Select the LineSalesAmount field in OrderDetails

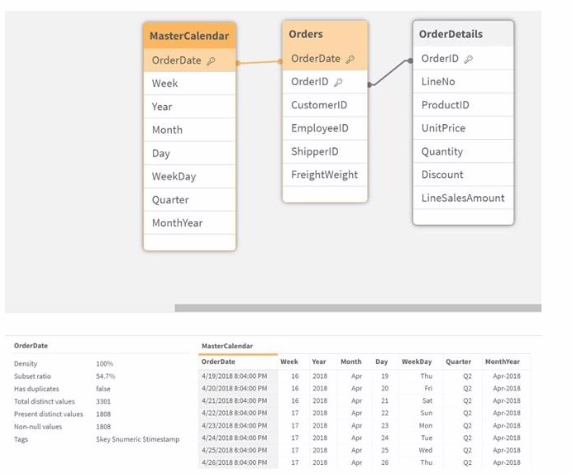click(x=463, y=198)
